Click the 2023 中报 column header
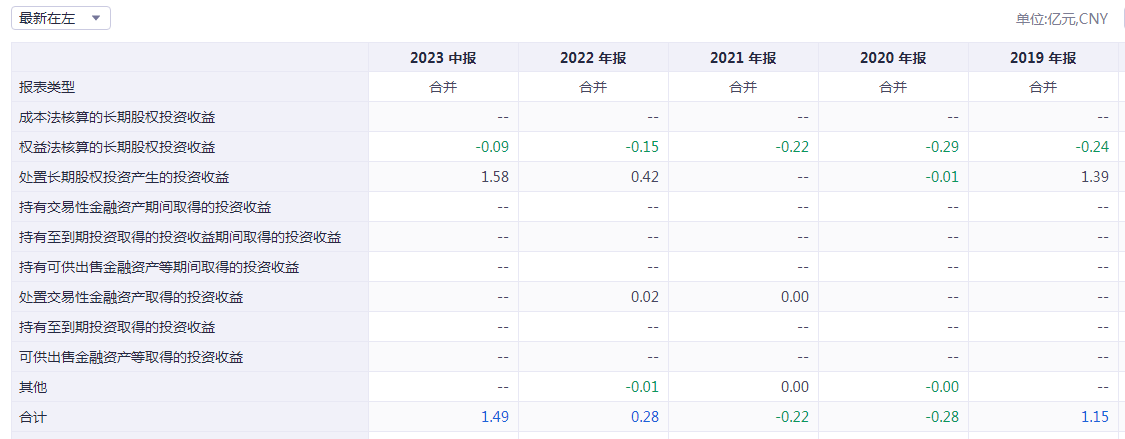The width and height of the screenshot is (1125, 439). pyautogui.click(x=443, y=58)
